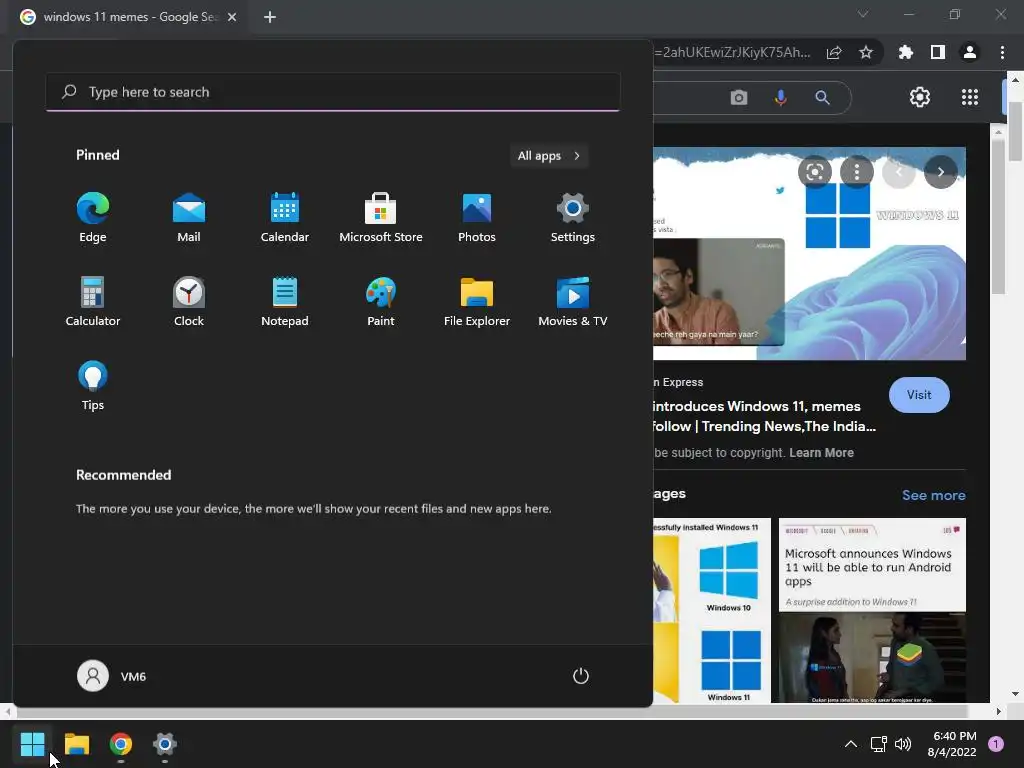Image resolution: width=1024 pixels, height=768 pixels.
Task: Select the windows 11 memes Chrome tab
Action: [129, 17]
